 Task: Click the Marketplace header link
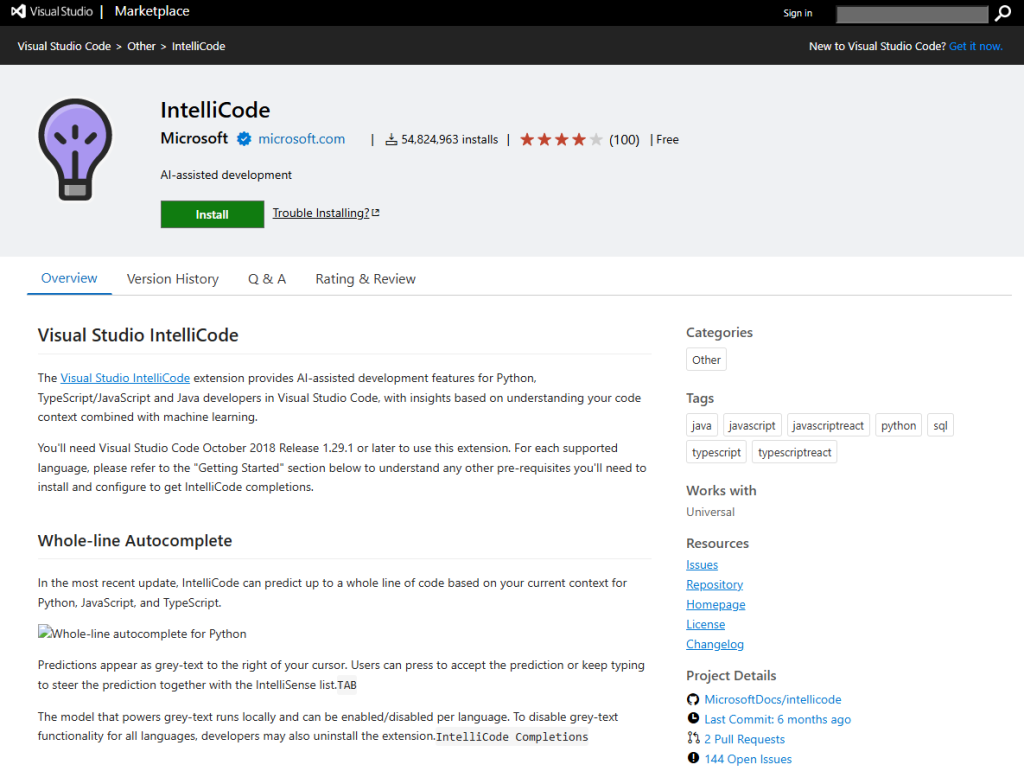152,11
